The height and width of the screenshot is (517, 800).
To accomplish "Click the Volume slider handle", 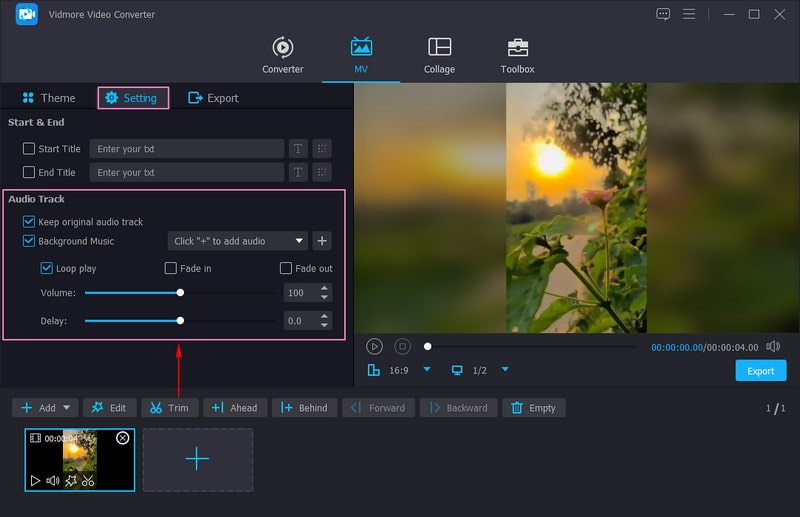I will [x=180, y=293].
